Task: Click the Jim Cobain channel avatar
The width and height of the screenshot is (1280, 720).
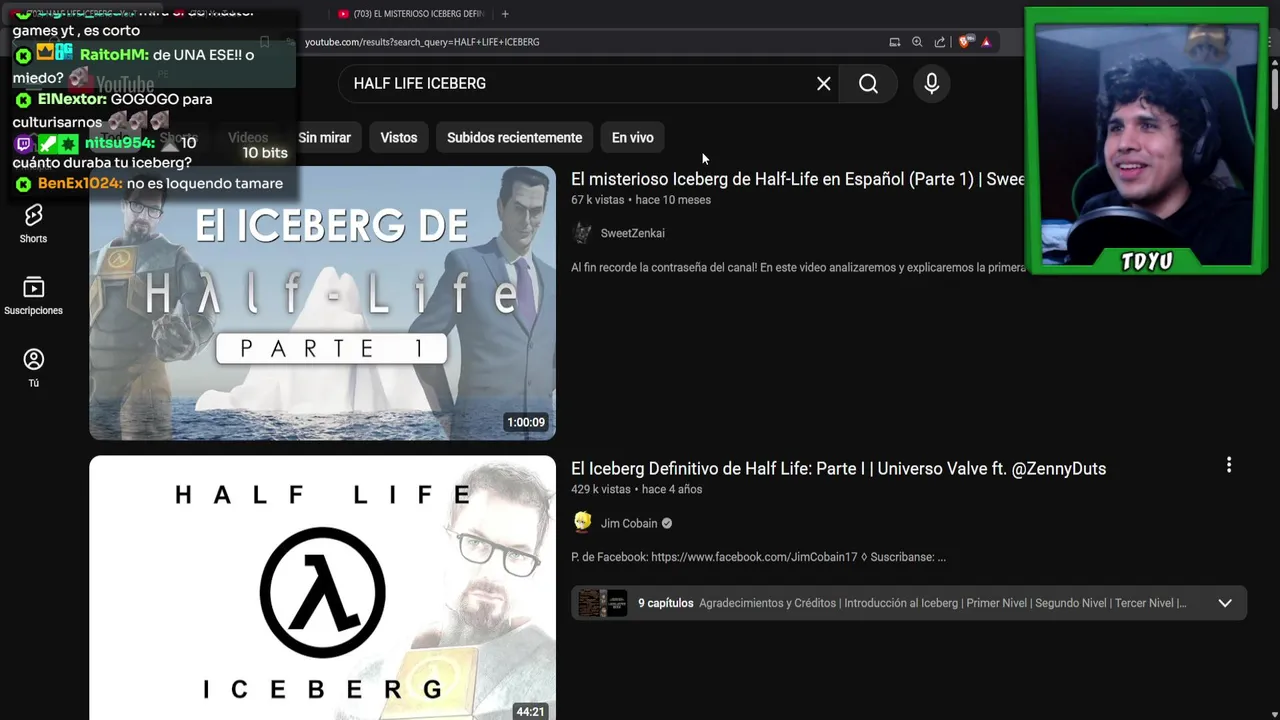Action: (582, 523)
